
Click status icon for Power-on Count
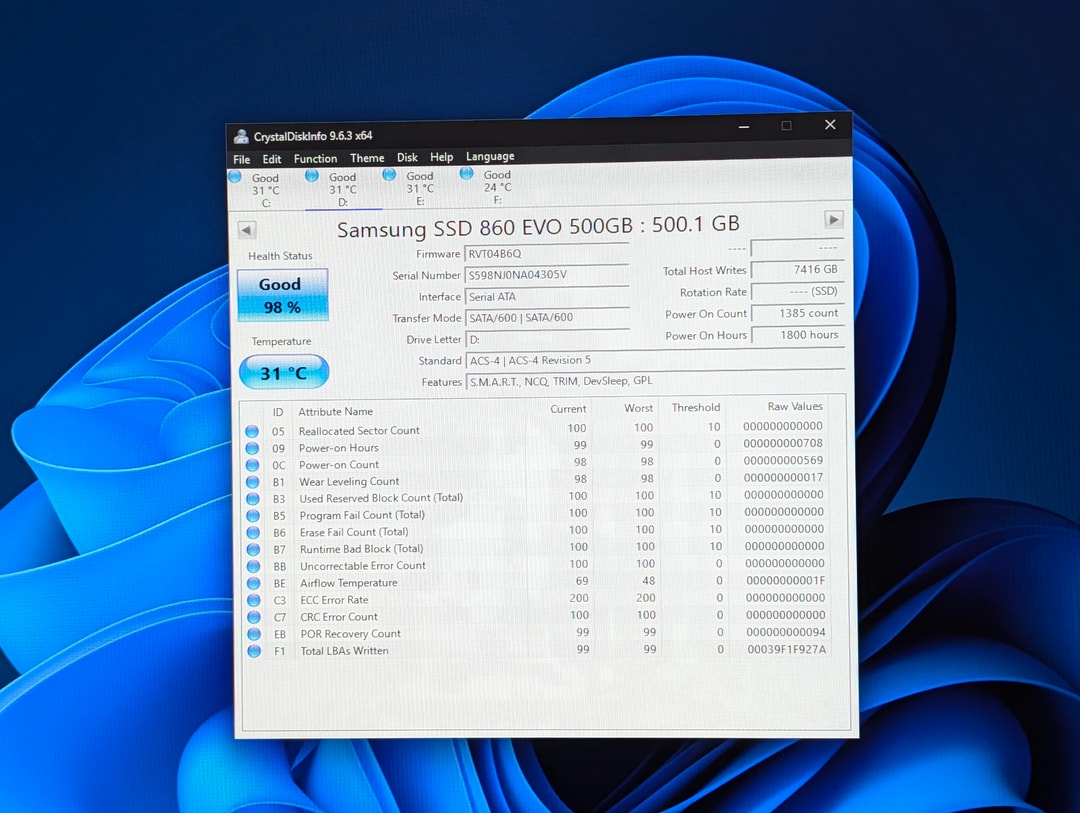252,465
